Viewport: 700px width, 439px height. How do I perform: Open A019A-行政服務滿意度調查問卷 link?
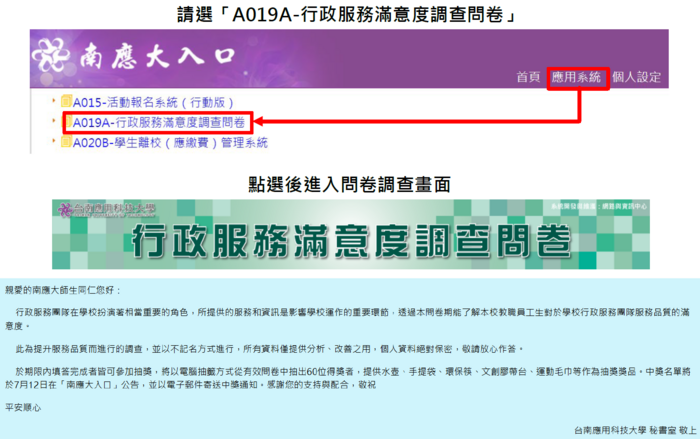[x=159, y=123]
